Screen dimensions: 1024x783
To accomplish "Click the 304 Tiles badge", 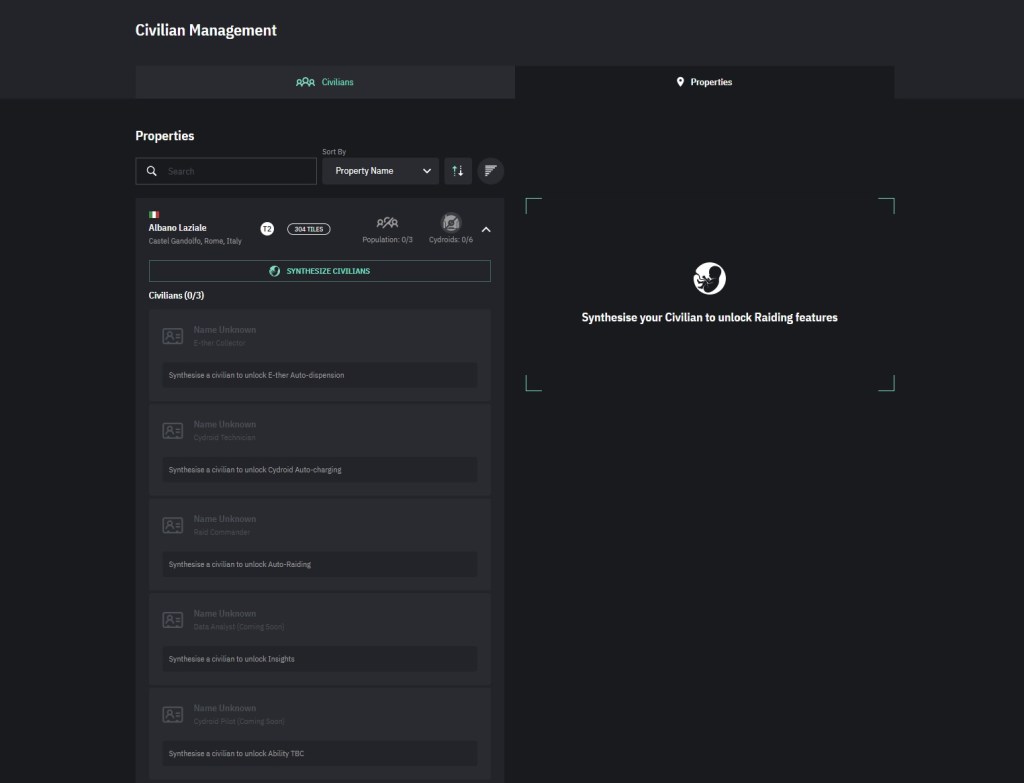I will click(308, 229).
